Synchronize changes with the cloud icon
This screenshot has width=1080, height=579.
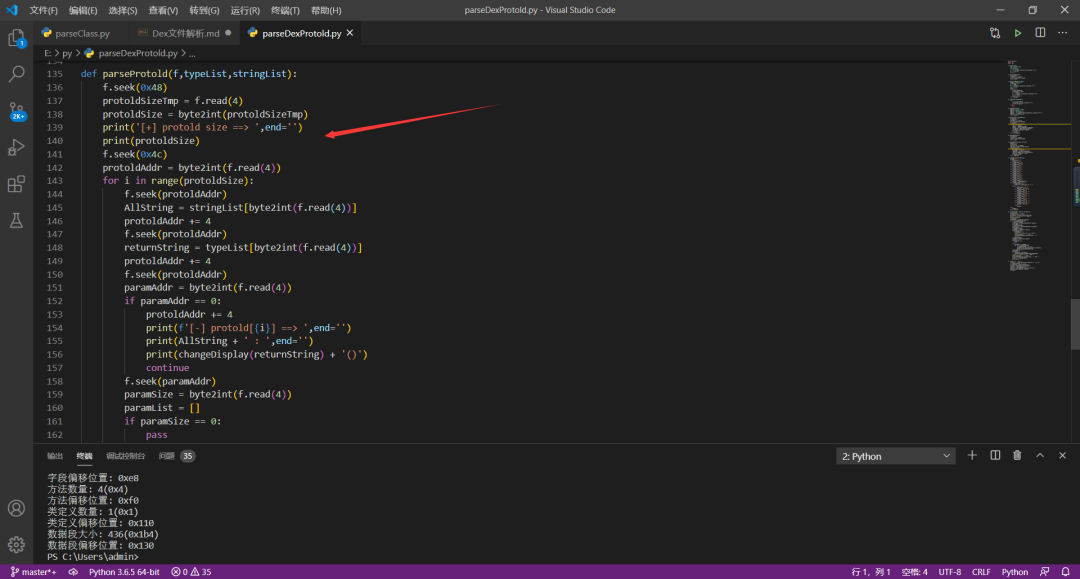point(73,572)
